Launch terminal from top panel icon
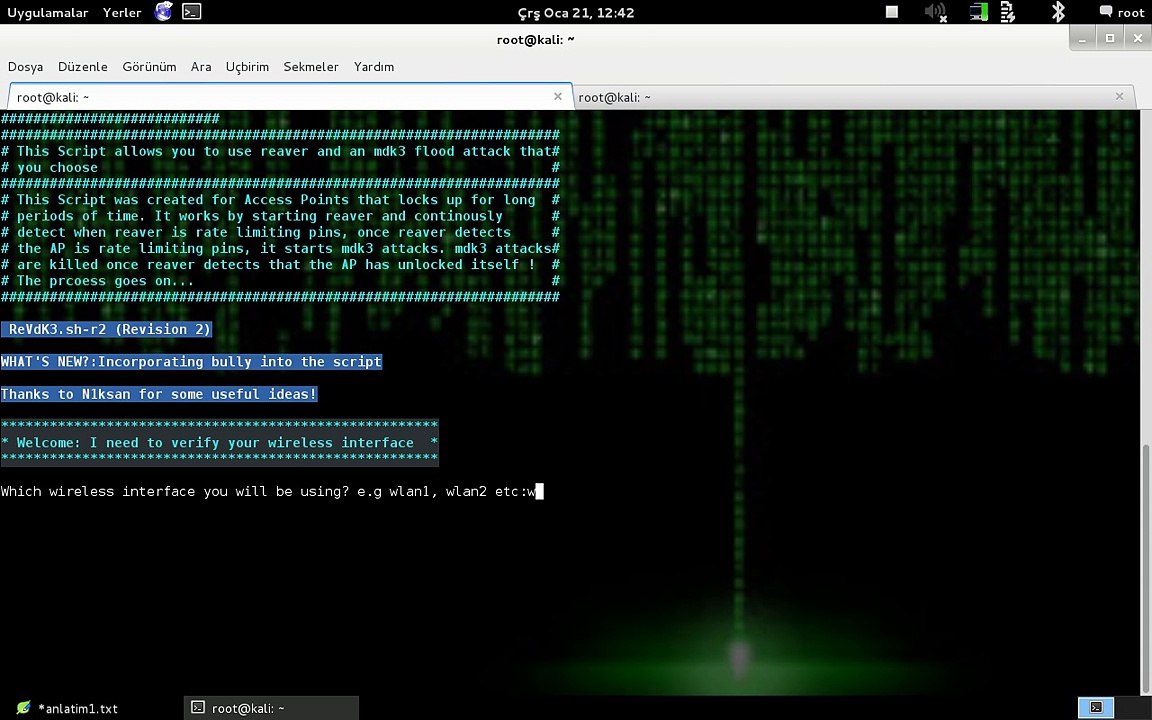The image size is (1152, 720). coord(192,12)
